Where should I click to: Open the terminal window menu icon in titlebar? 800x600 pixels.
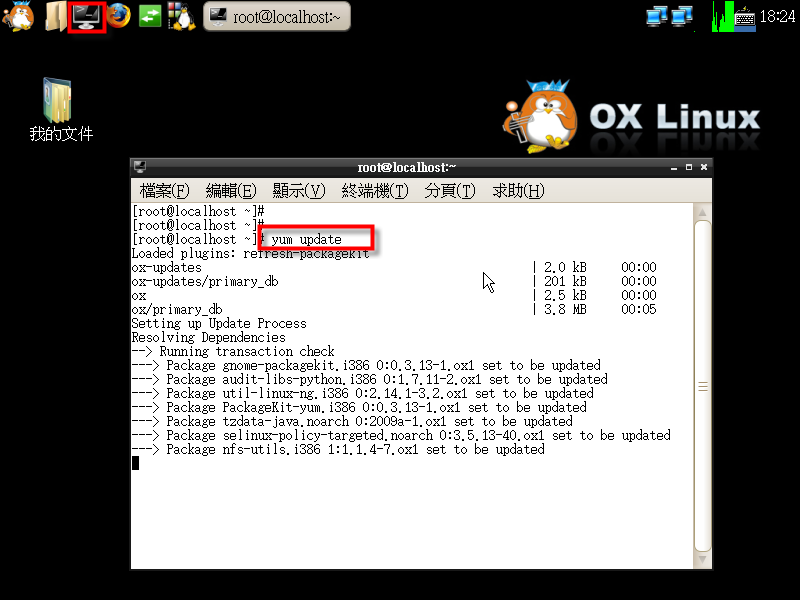click(140, 167)
